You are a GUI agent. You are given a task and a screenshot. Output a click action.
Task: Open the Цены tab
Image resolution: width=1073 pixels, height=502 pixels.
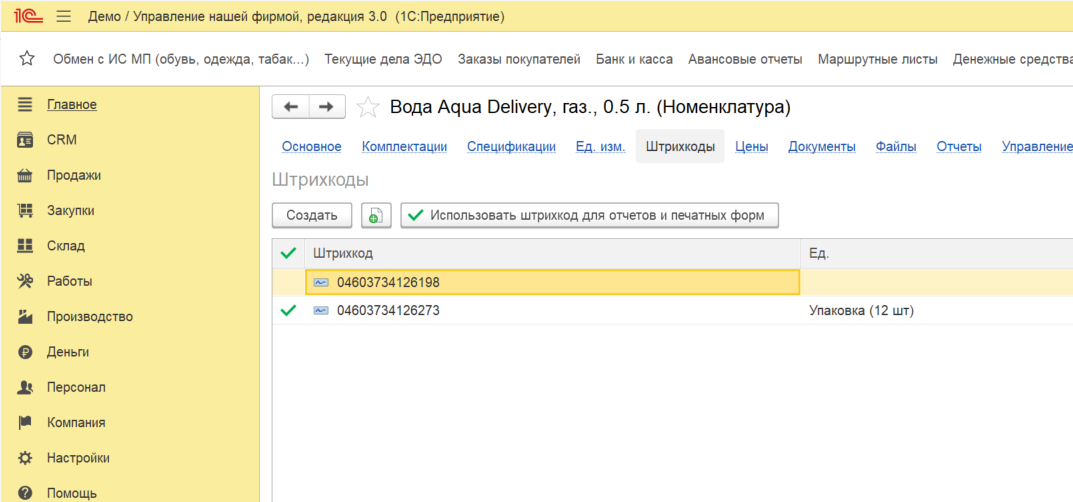[751, 146]
